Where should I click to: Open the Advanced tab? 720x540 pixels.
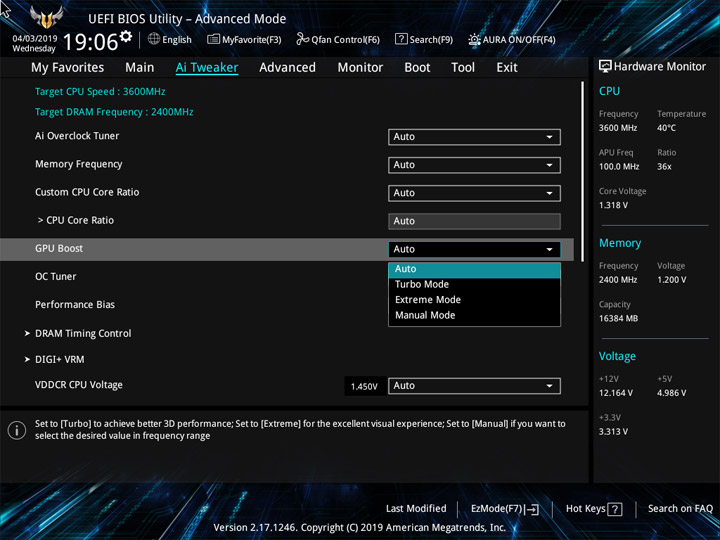(287, 68)
